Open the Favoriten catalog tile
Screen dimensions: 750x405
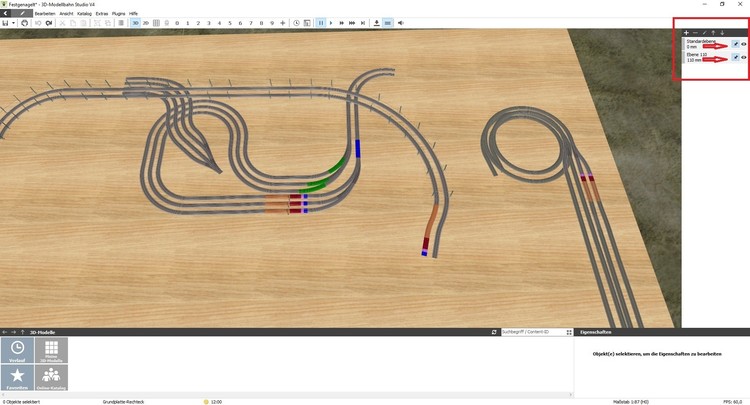pos(19,378)
